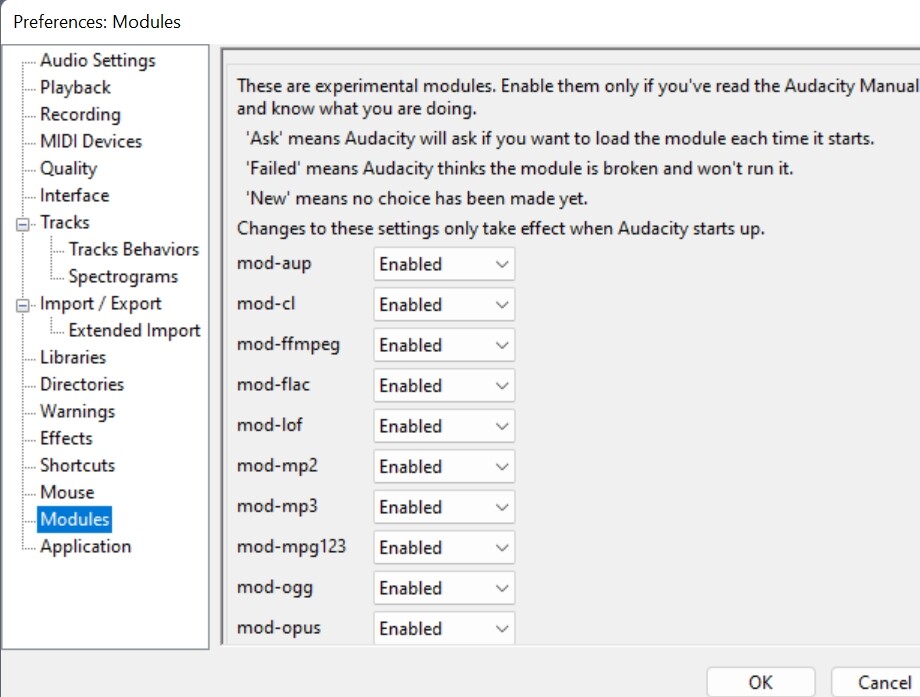Open the Effects preferences page

coord(66,439)
